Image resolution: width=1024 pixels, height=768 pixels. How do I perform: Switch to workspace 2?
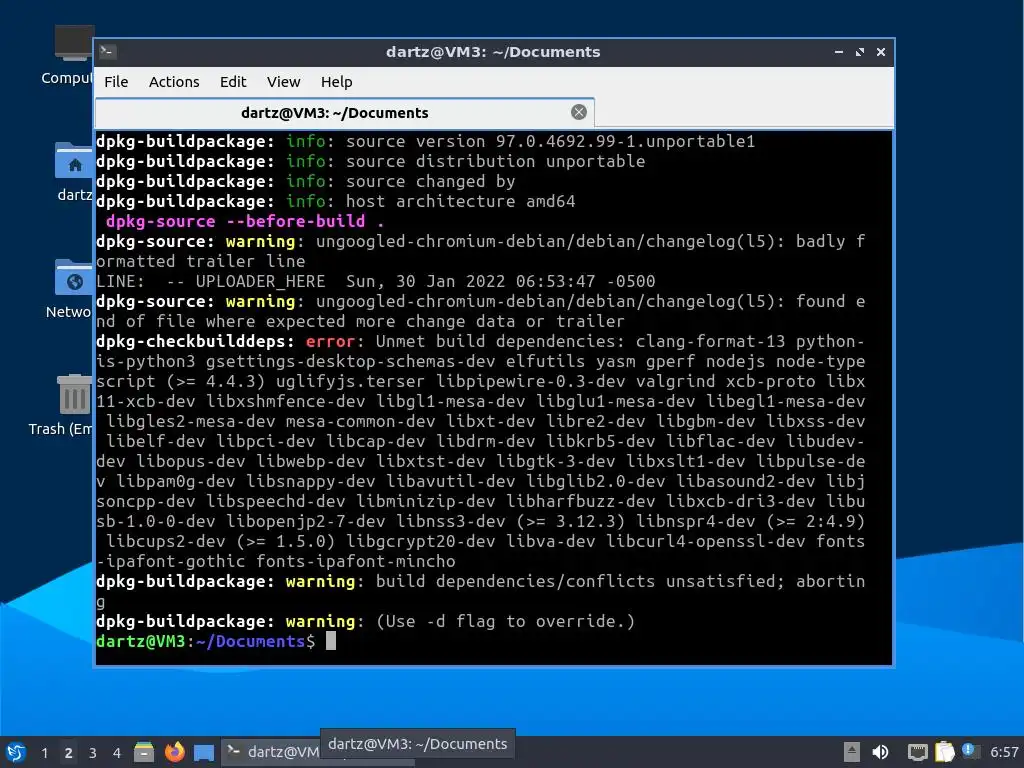point(69,753)
